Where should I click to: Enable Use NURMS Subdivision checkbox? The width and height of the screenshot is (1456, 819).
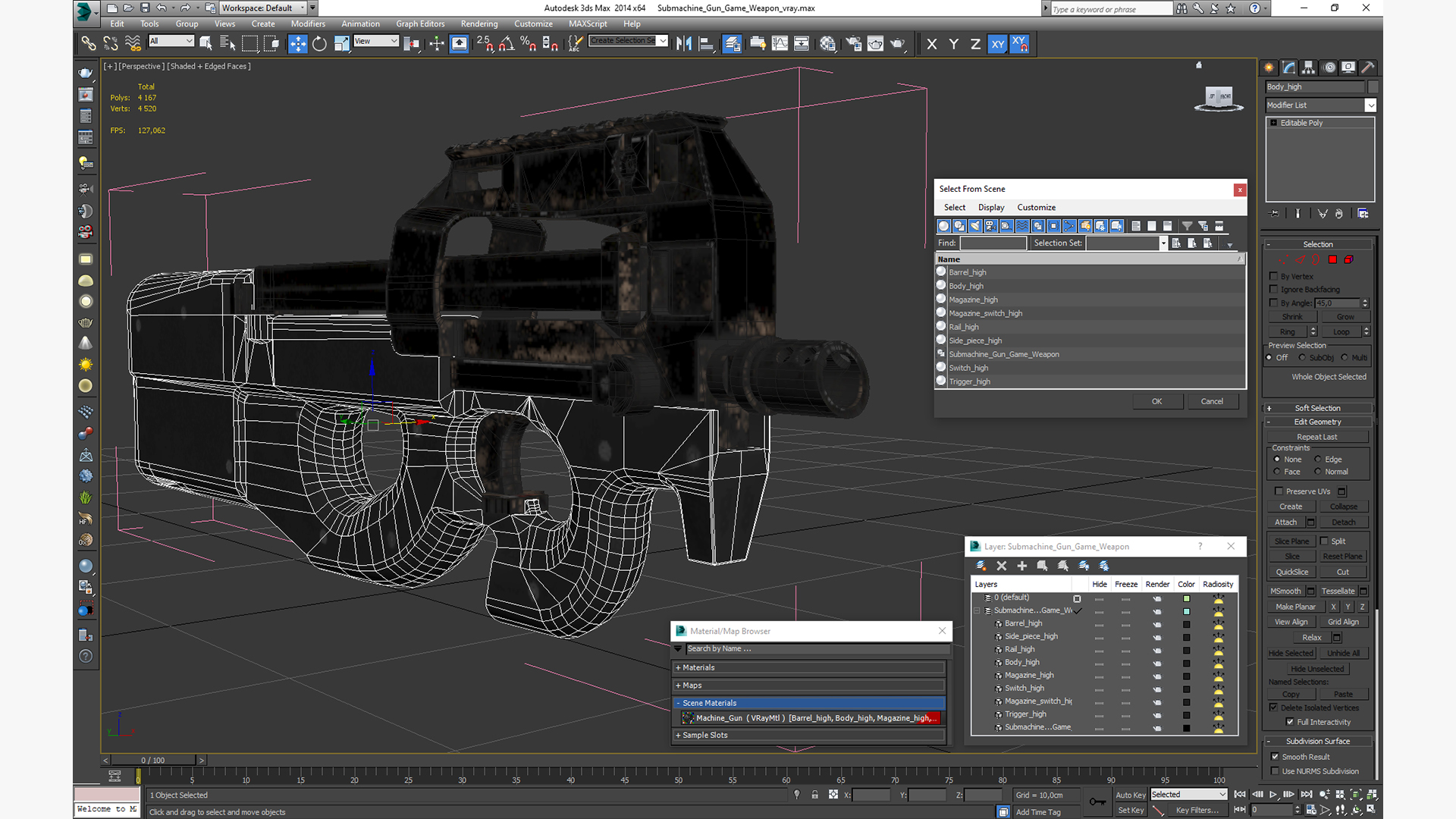1275,771
